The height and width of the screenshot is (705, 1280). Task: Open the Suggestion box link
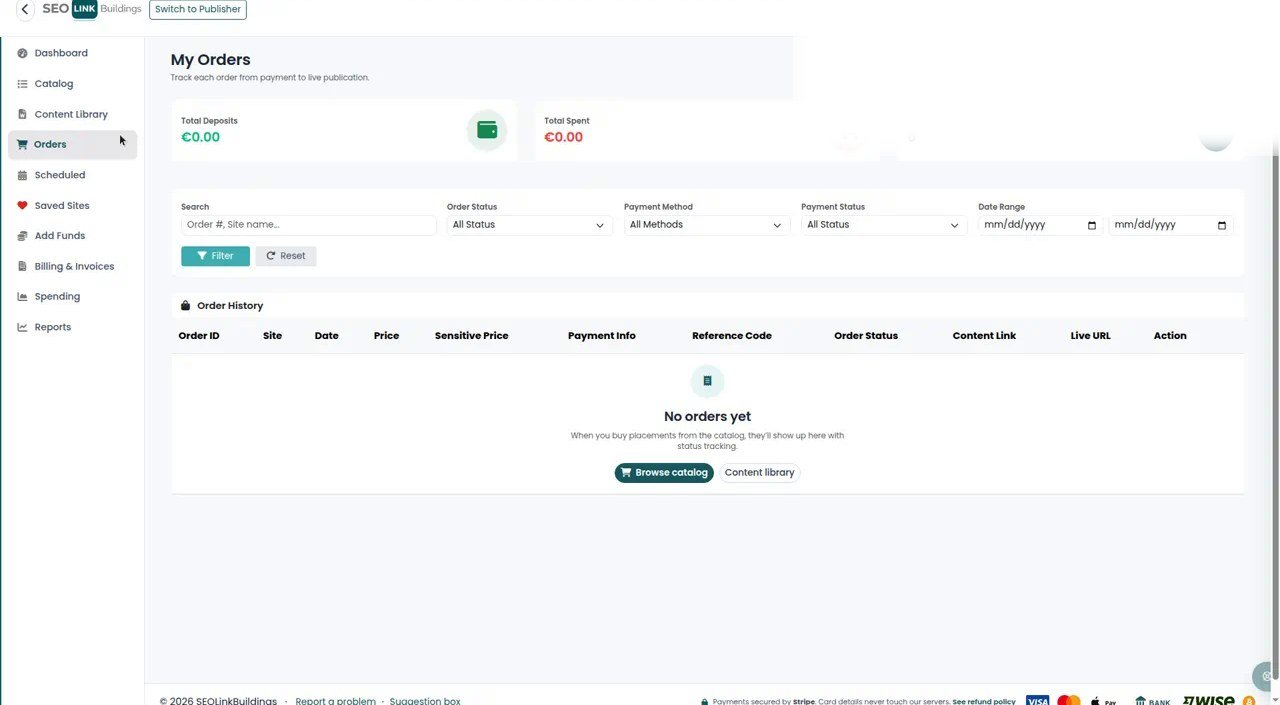click(x=425, y=701)
